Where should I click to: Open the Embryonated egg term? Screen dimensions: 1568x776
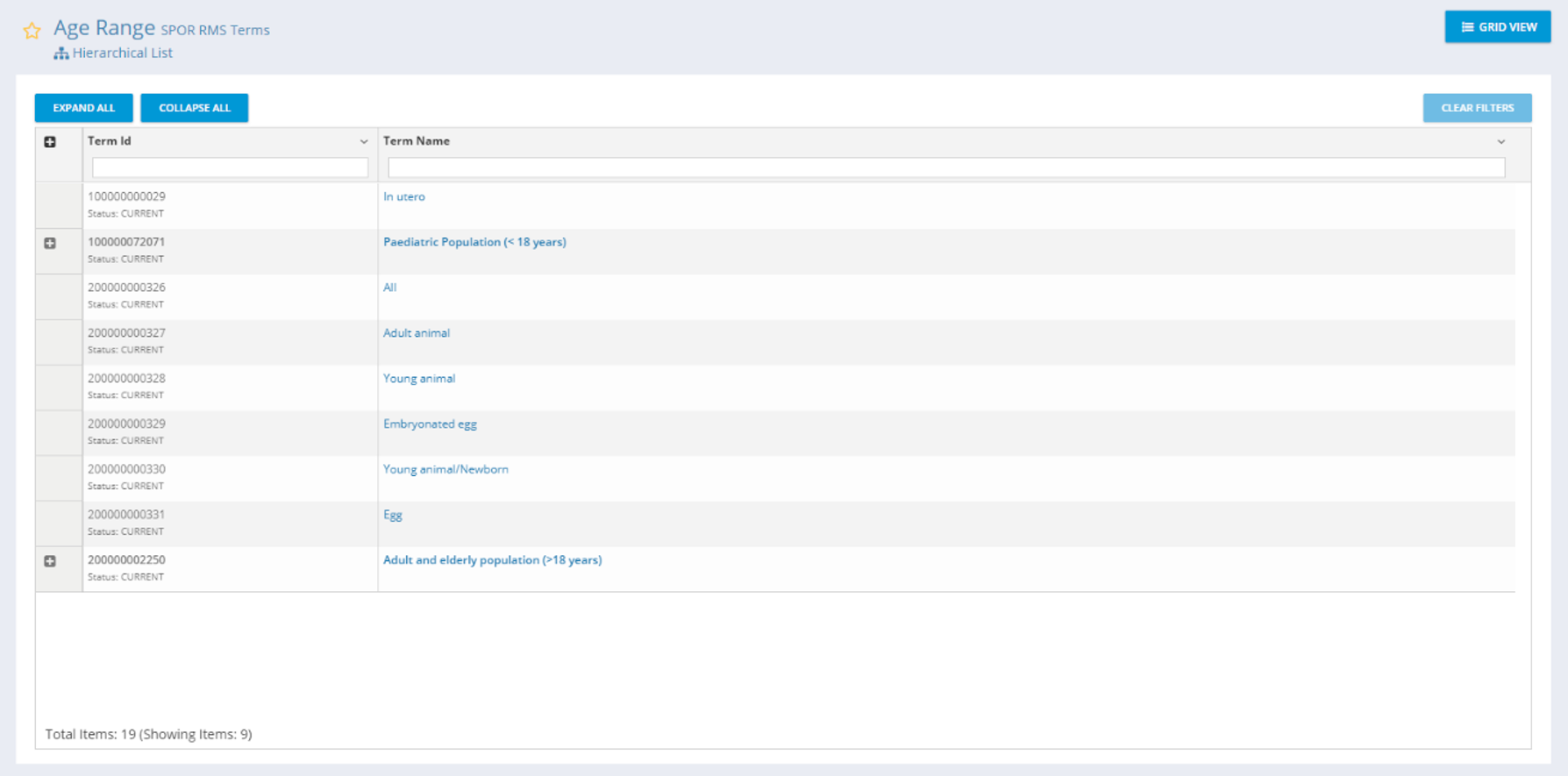tap(430, 424)
